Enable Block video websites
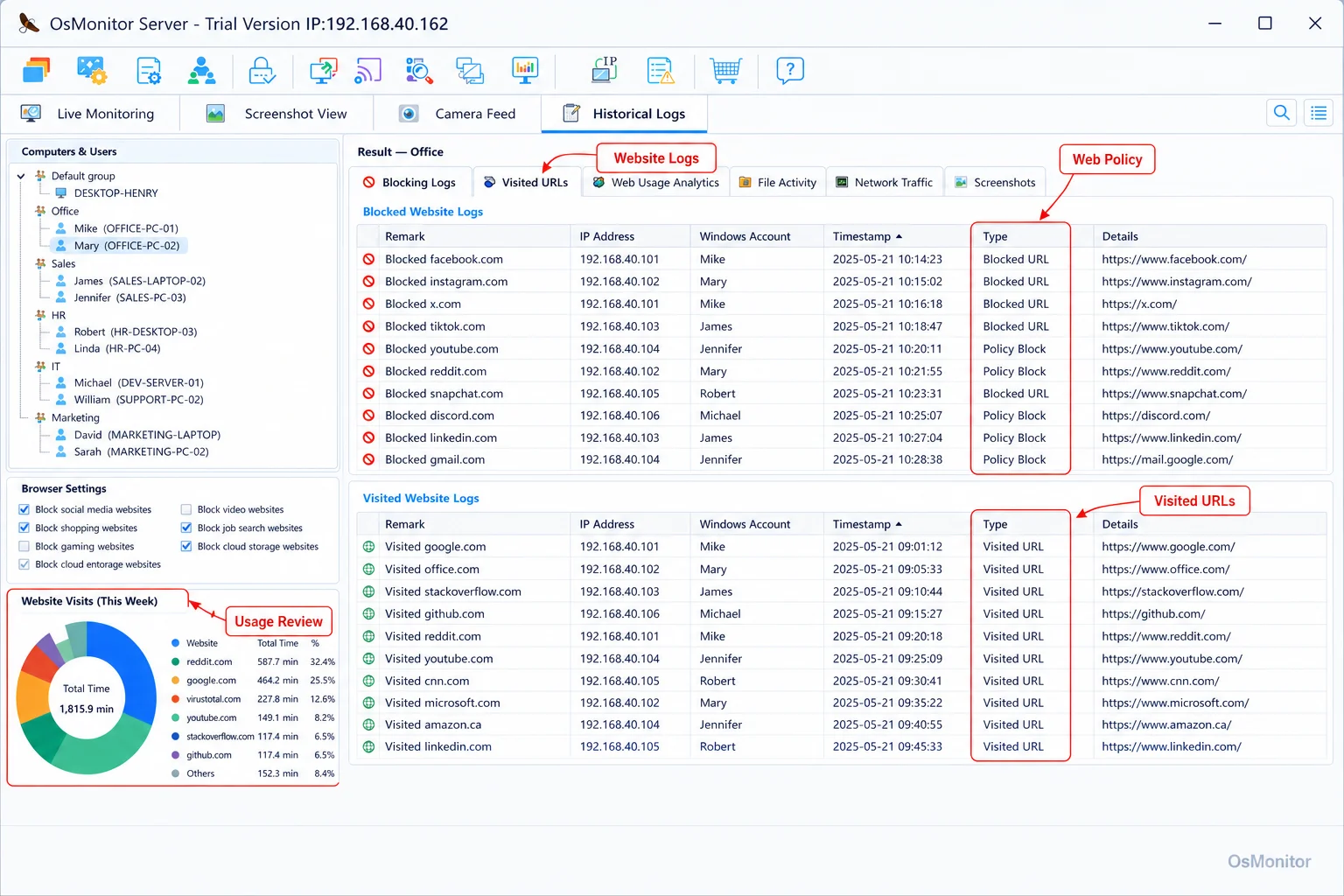The width and height of the screenshot is (1344, 896). click(186, 509)
